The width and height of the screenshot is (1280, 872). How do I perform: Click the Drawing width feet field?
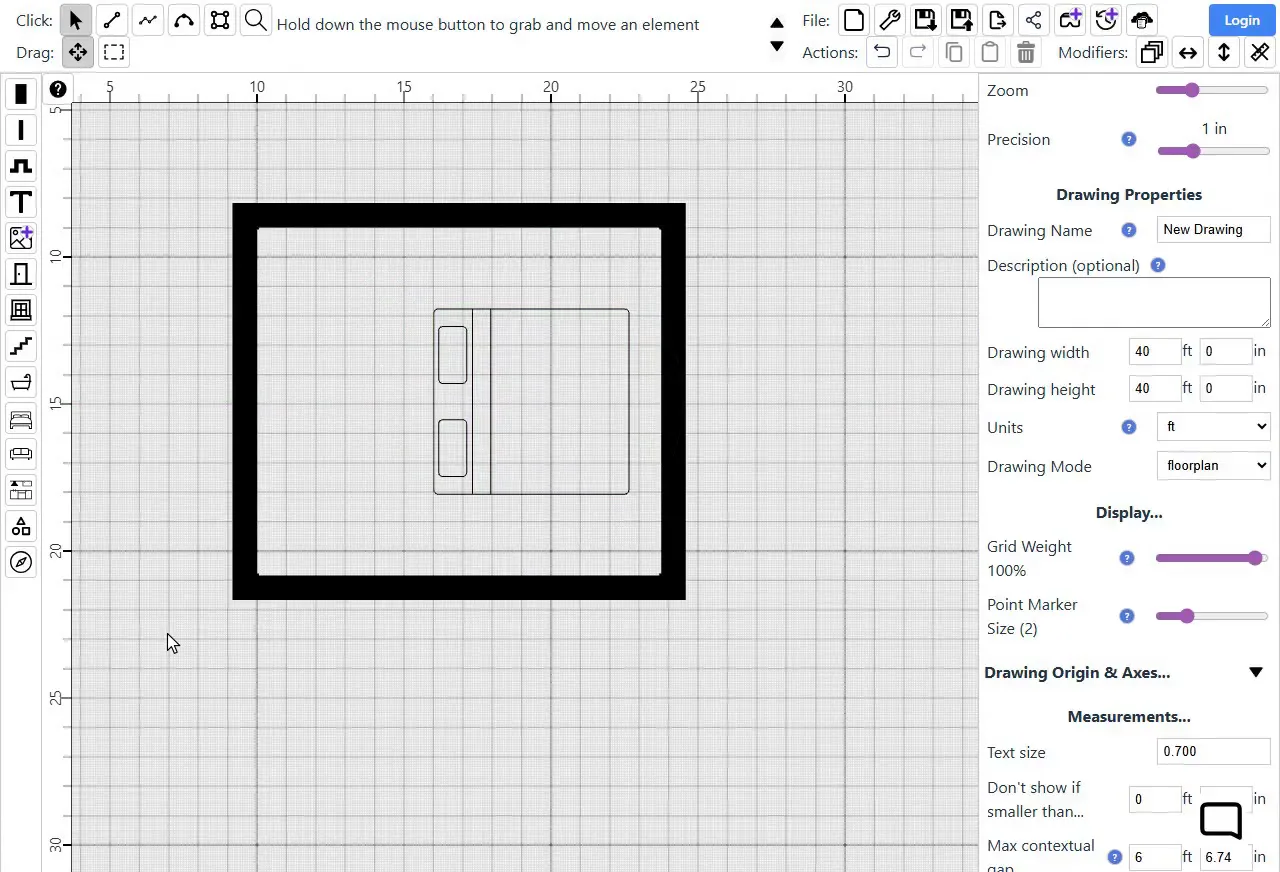(x=1154, y=352)
